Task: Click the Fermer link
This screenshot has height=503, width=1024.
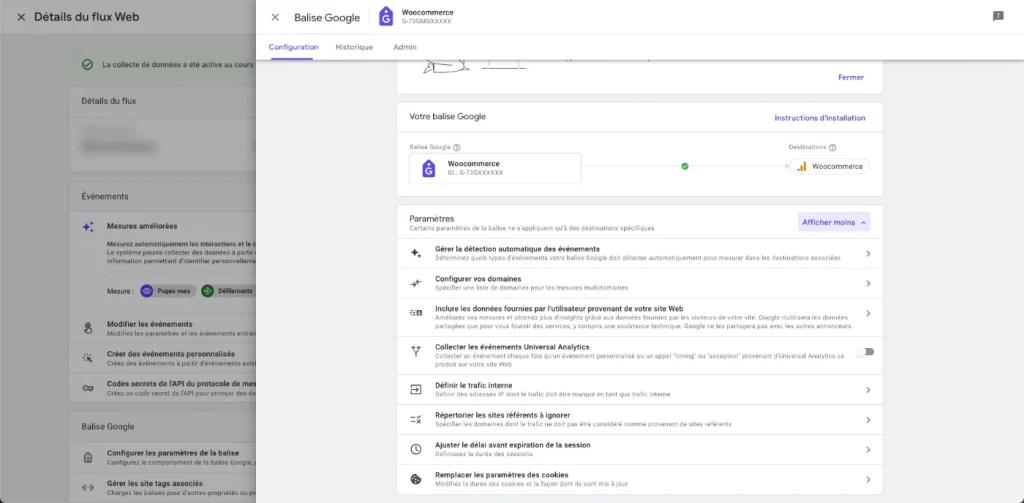Action: (851, 77)
